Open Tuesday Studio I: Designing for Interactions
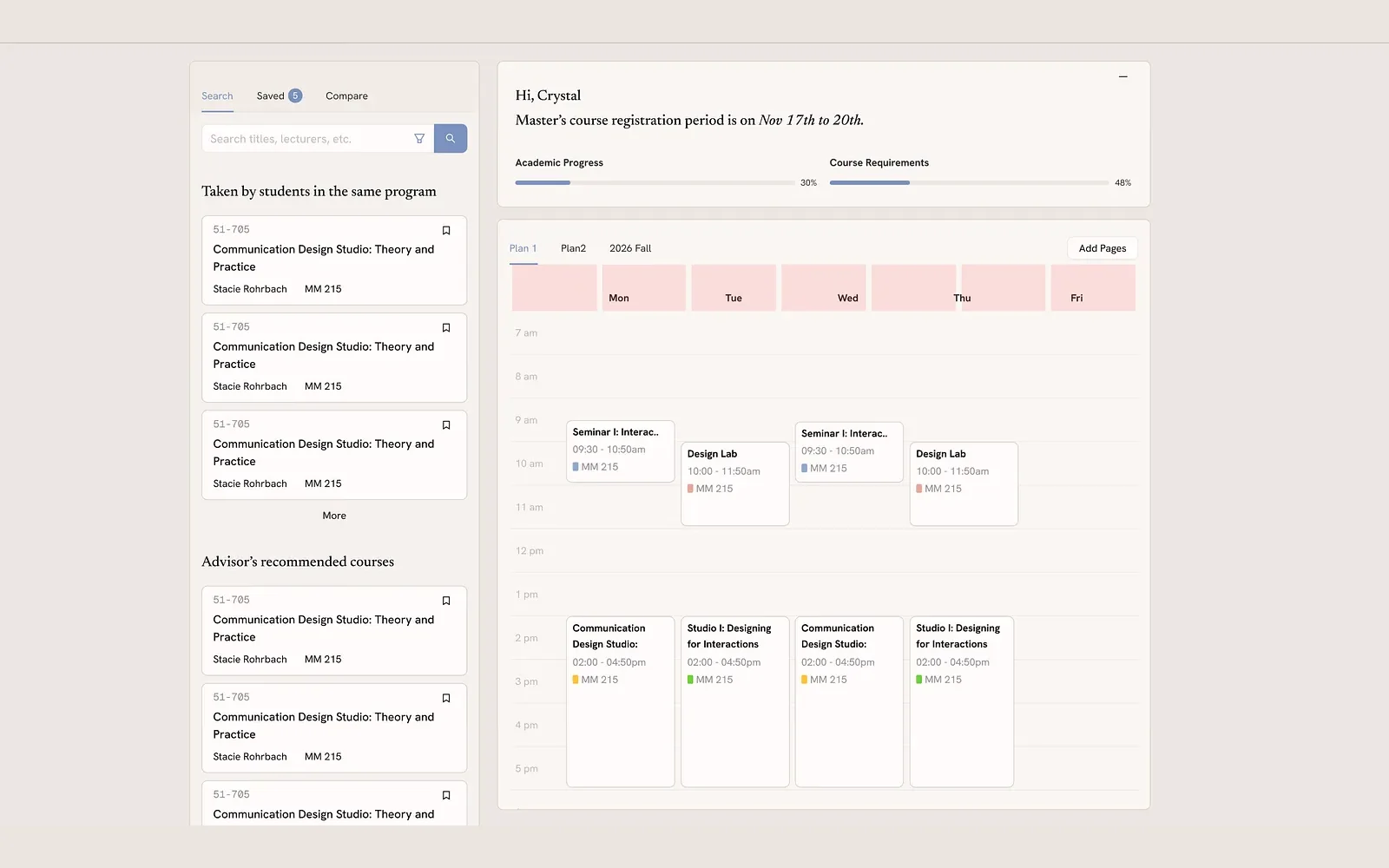Viewport: 1389px width, 868px height. pos(734,701)
